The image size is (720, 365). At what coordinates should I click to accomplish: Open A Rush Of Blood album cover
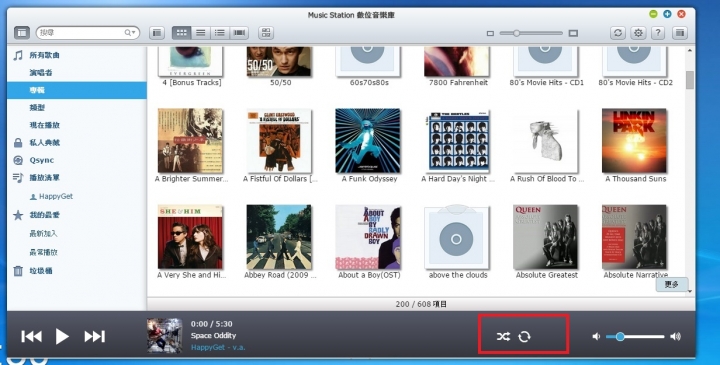click(x=545, y=141)
